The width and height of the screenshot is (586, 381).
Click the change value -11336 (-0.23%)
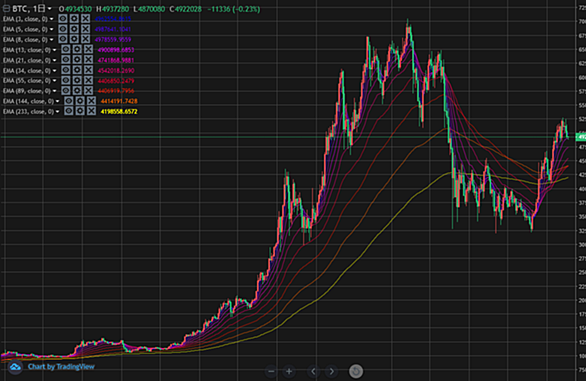[x=234, y=9]
